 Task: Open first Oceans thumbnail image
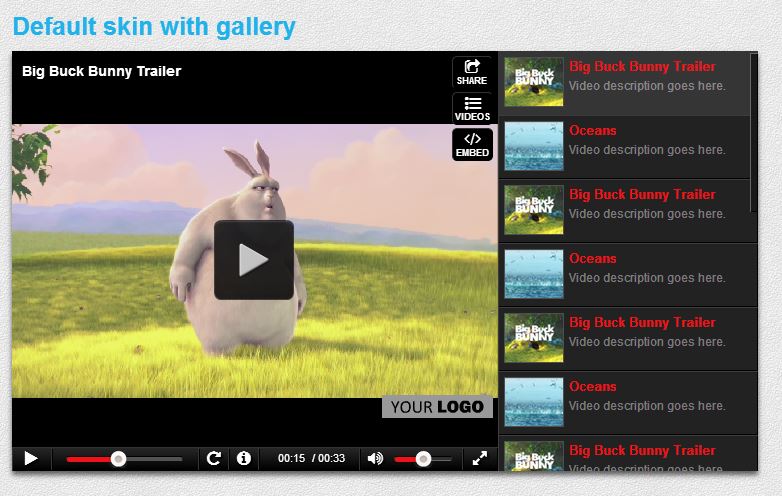tap(534, 146)
